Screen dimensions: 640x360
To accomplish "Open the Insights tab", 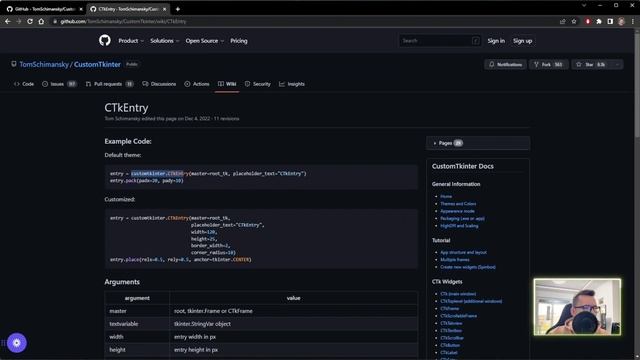I will [292, 84].
